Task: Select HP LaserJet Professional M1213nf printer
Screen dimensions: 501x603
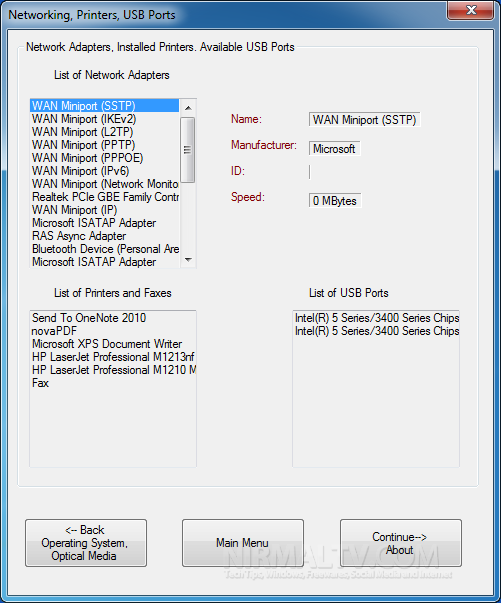Action: 113,357
